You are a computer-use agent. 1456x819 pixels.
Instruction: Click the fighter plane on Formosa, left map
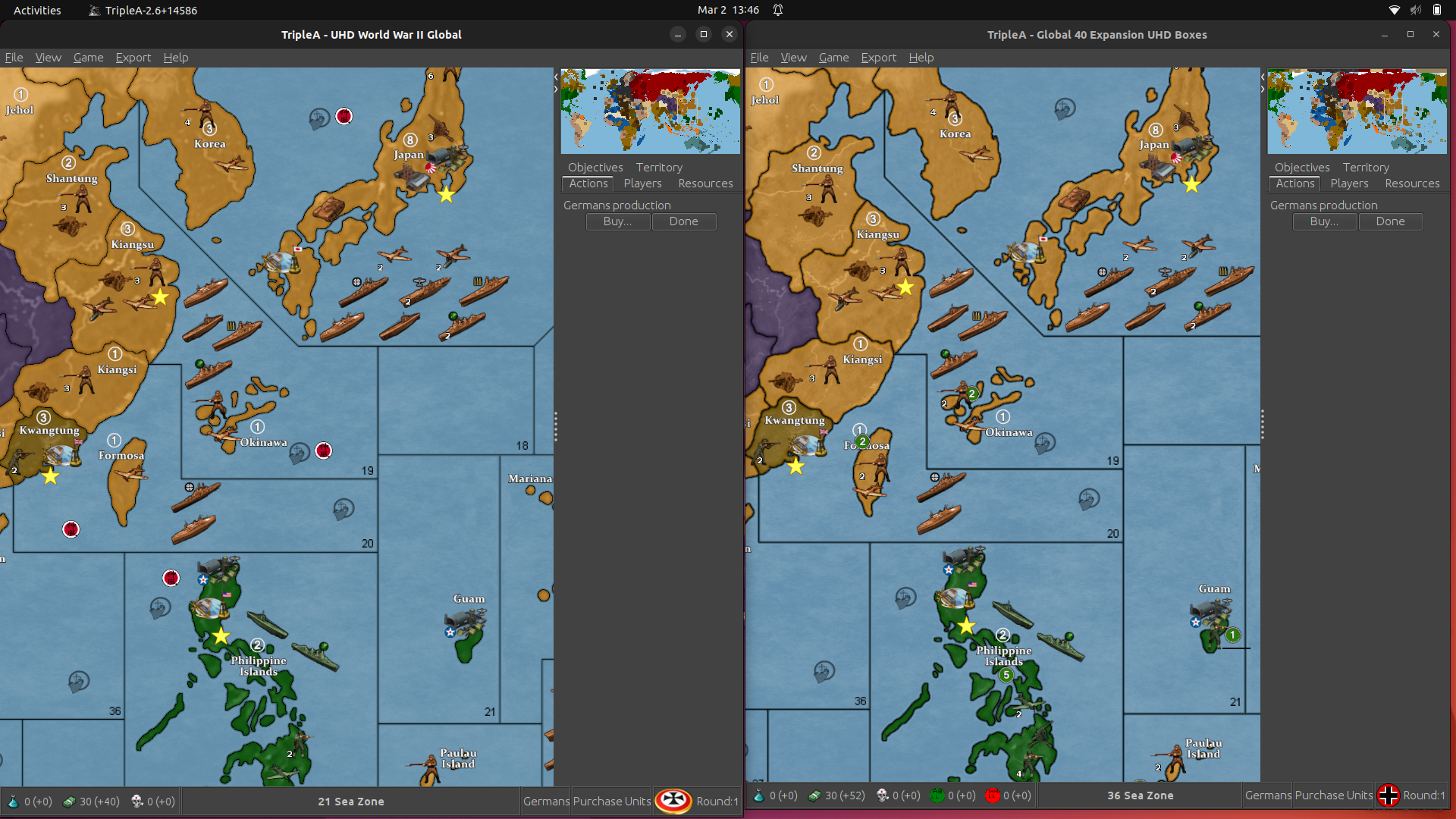(x=130, y=473)
